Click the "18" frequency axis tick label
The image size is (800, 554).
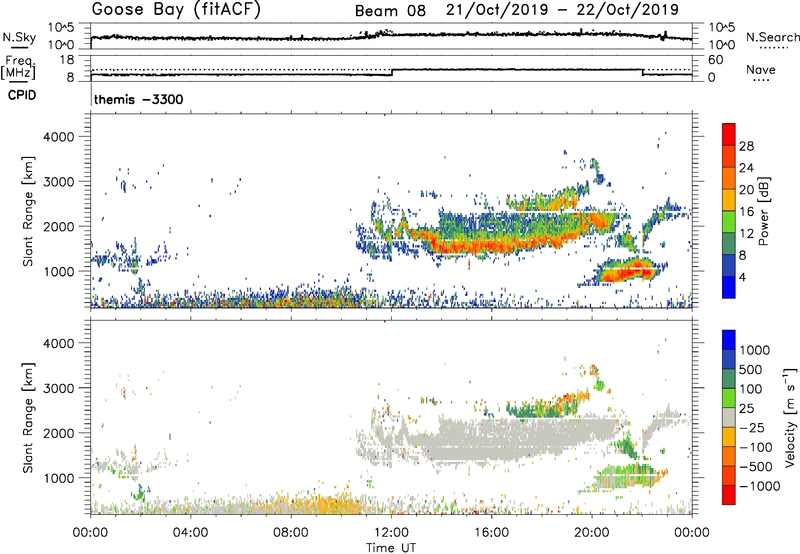tap(67, 60)
